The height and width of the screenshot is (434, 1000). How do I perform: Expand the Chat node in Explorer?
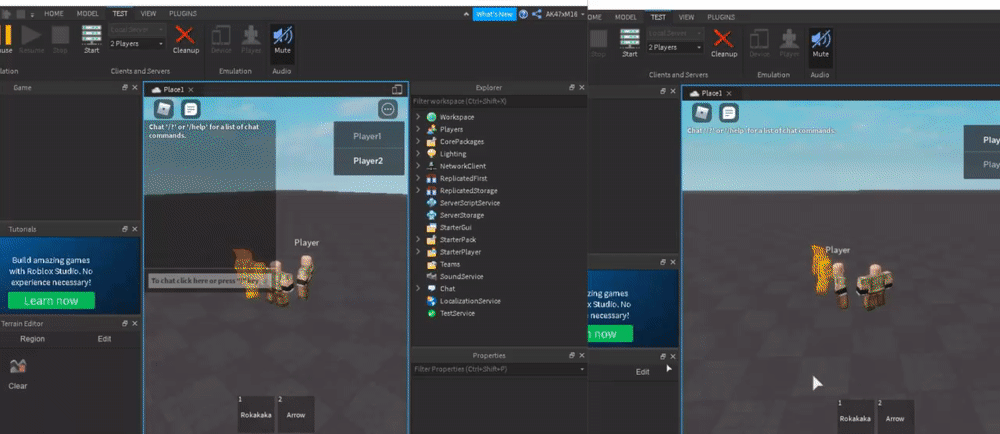click(418, 289)
